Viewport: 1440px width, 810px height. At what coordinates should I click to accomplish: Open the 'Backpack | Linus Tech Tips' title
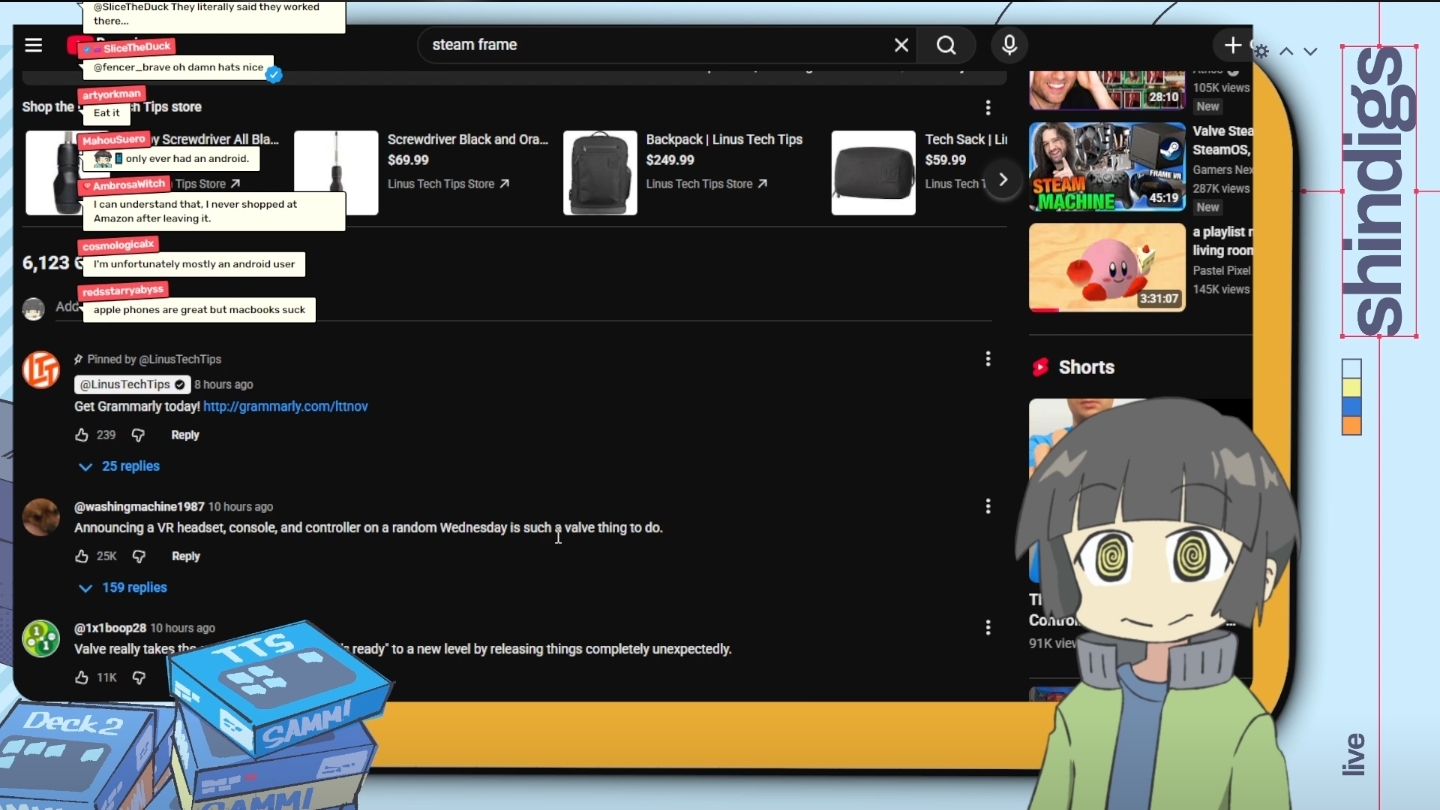click(x=724, y=139)
